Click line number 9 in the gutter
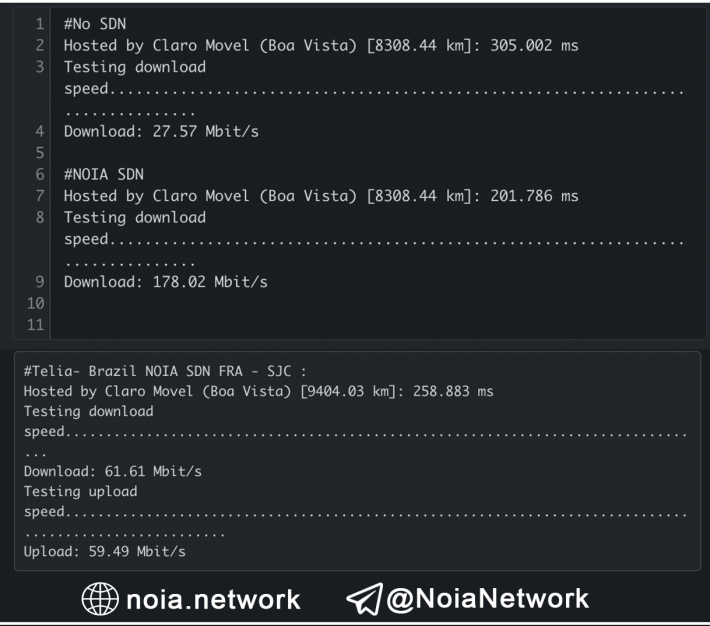710x626 pixels. pos(40,281)
